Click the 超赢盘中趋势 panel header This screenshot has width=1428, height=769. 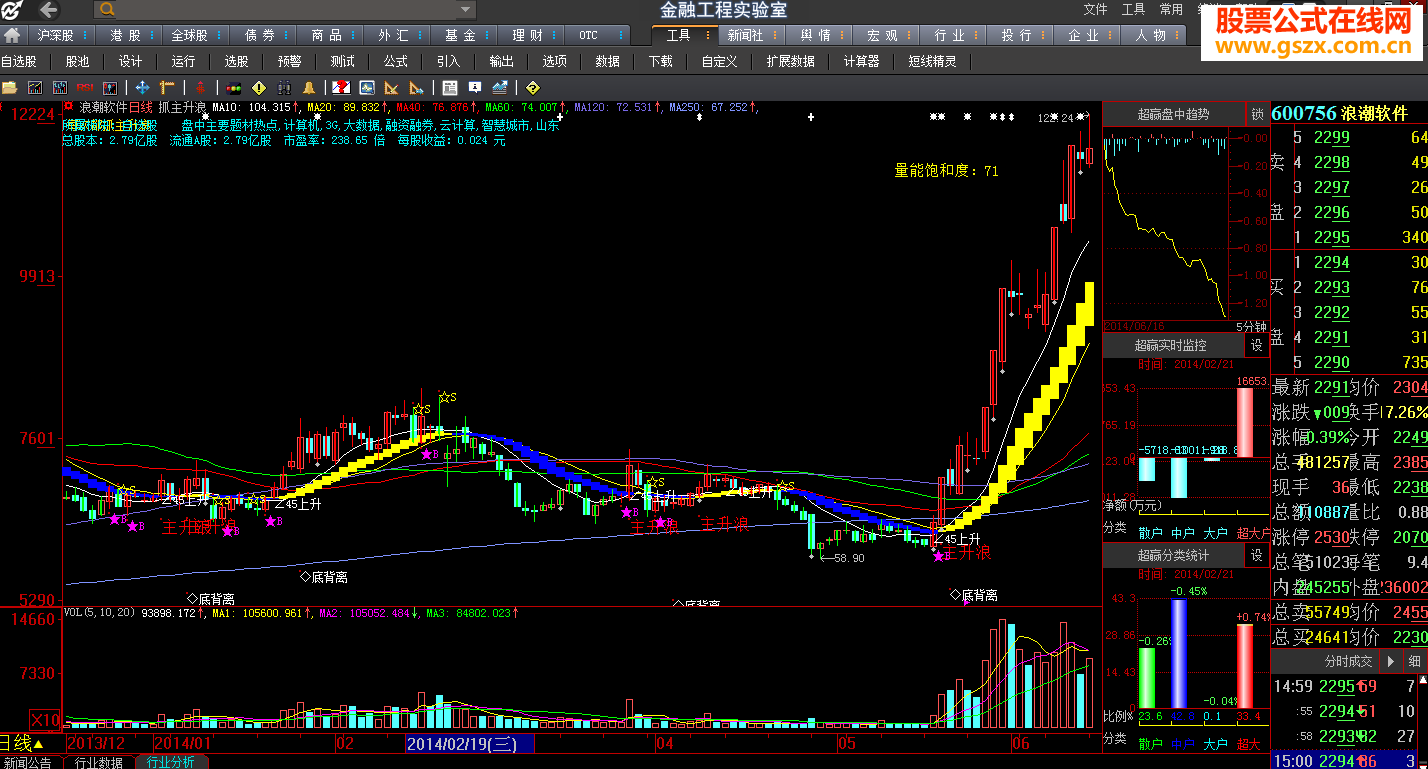[1173, 114]
